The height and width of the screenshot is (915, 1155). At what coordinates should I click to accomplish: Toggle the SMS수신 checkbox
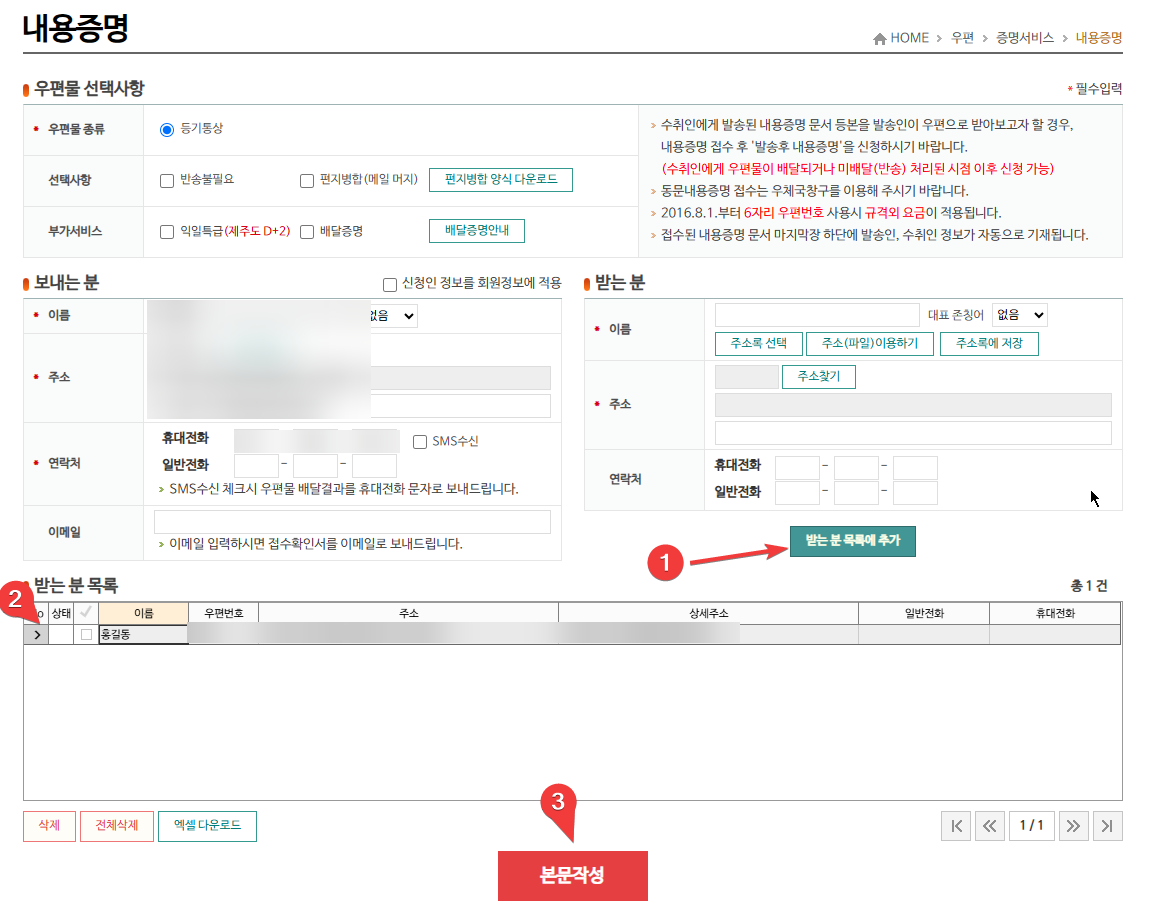(x=420, y=442)
